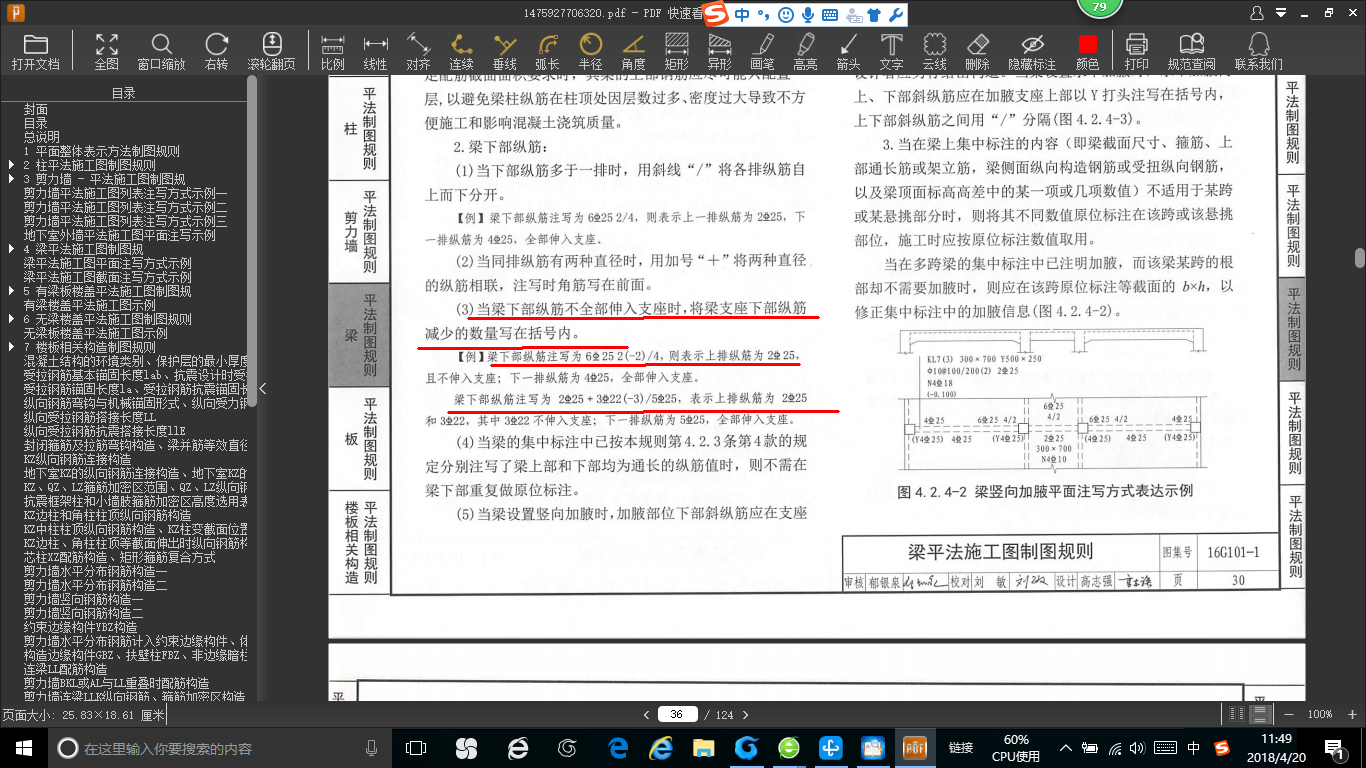Show hidden system tray icons
Image resolution: width=1366 pixels, height=768 pixels.
[1068, 748]
